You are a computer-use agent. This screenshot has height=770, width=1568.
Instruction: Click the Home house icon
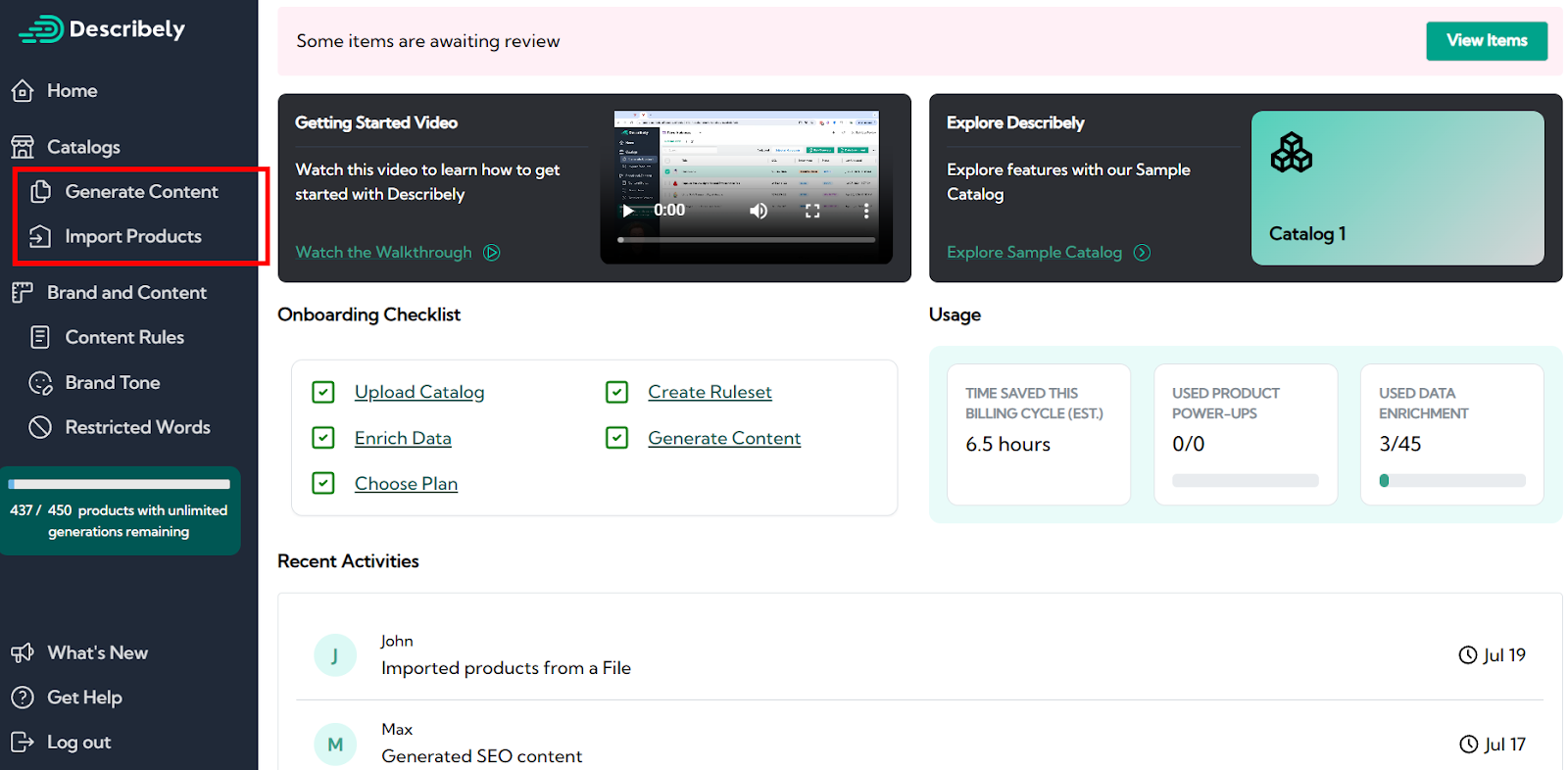[x=23, y=91]
